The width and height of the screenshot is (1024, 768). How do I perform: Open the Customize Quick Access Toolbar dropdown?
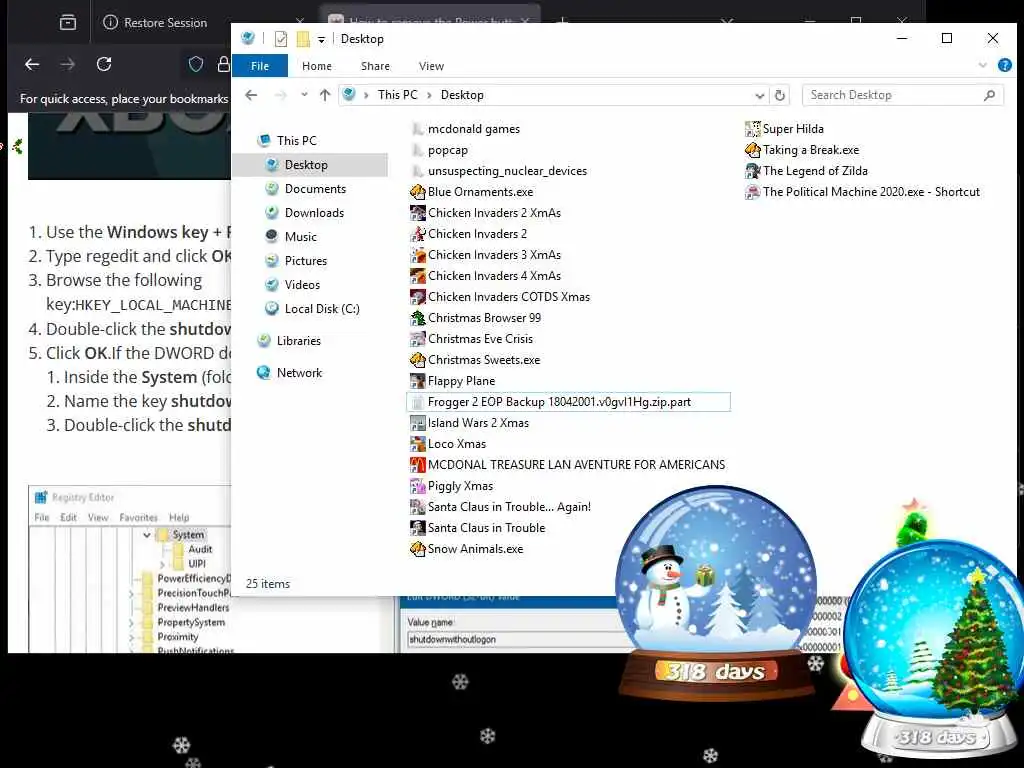pos(321,40)
